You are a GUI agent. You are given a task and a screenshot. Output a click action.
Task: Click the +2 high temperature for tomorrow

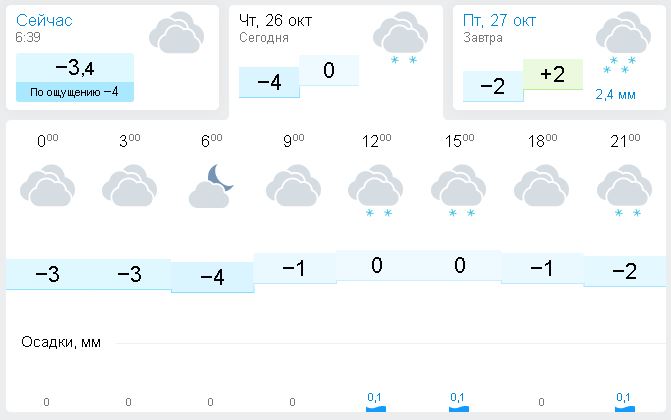(552, 74)
